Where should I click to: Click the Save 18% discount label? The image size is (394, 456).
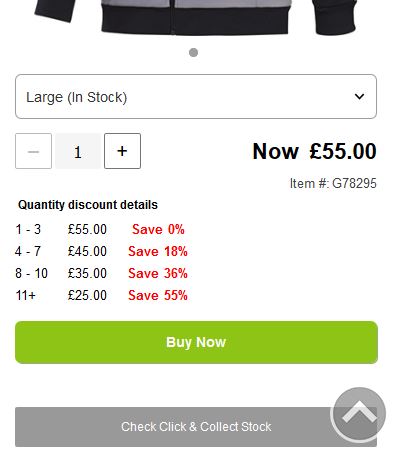158,251
